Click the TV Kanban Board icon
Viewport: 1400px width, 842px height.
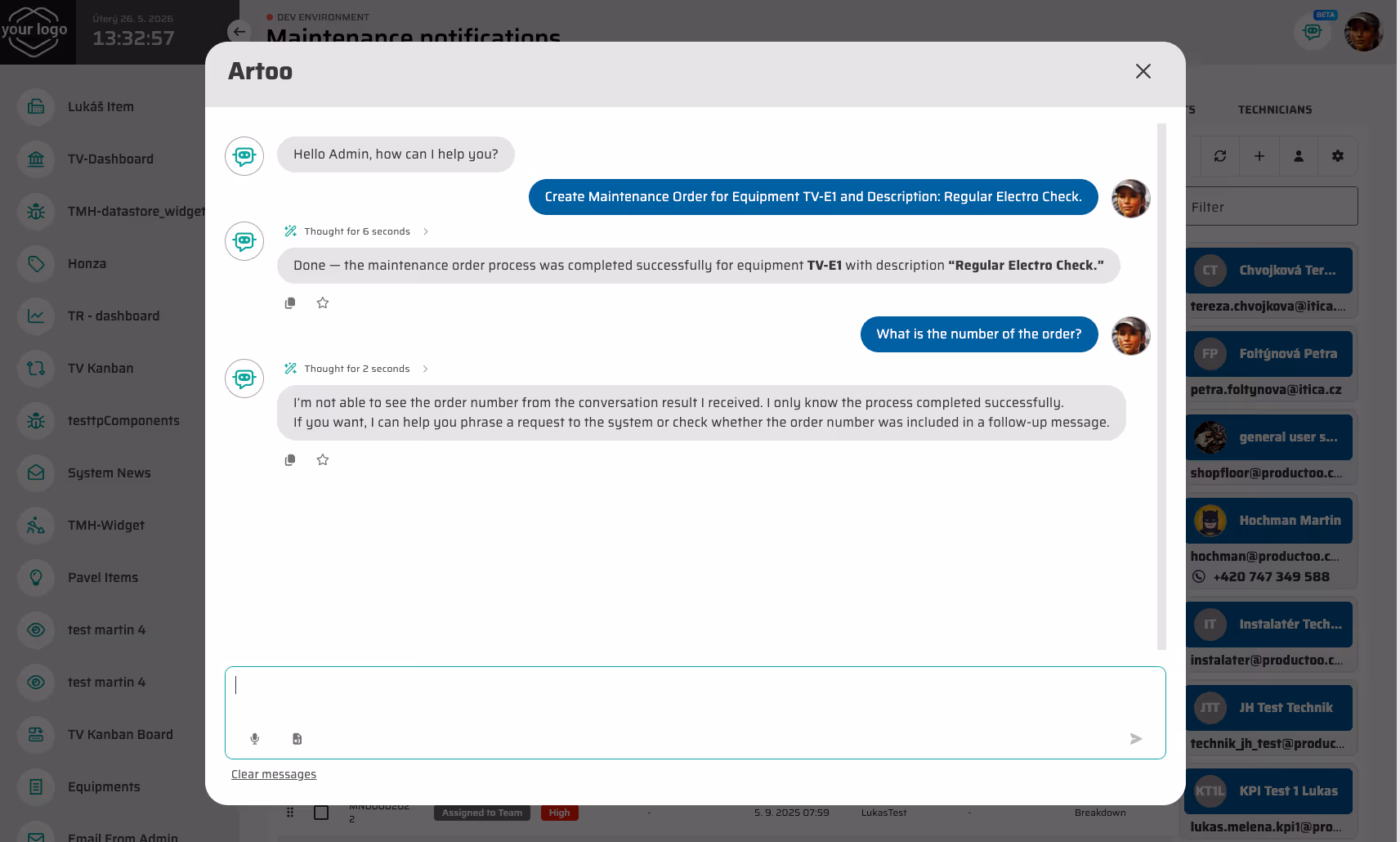[36, 734]
